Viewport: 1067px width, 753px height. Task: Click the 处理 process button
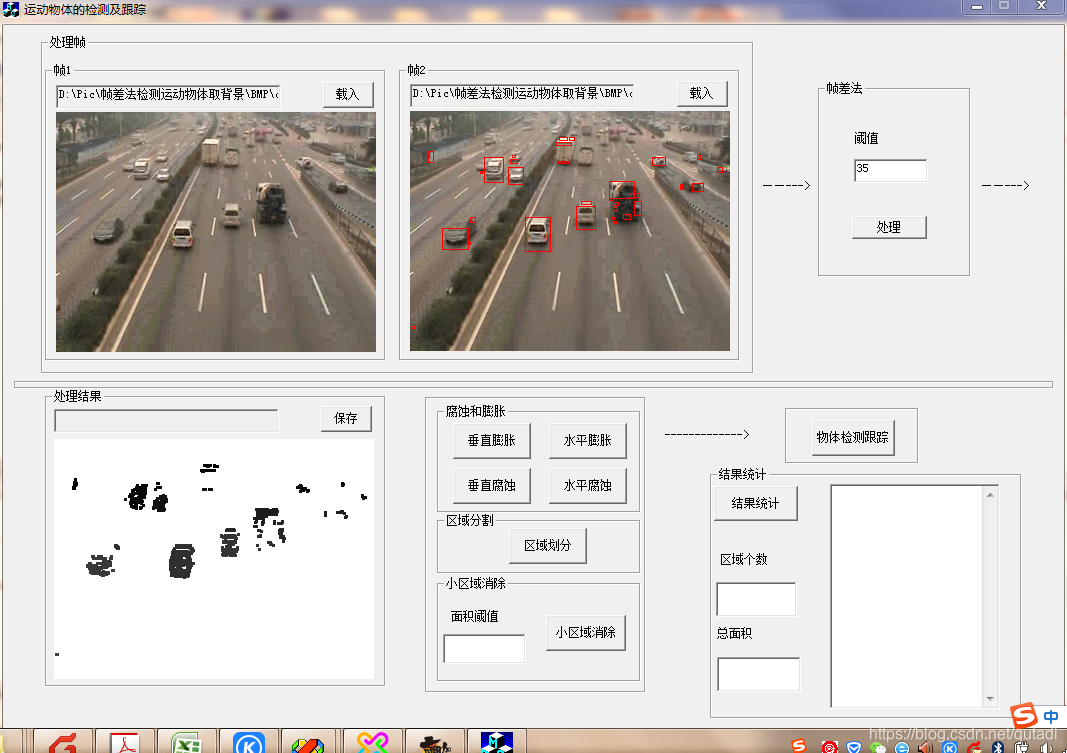[889, 227]
